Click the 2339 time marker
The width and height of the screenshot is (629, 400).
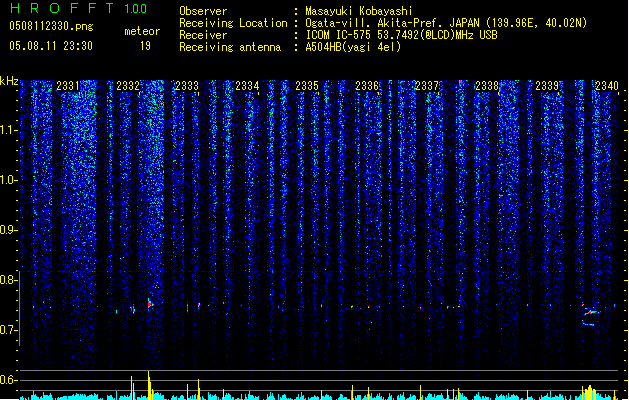tap(547, 86)
